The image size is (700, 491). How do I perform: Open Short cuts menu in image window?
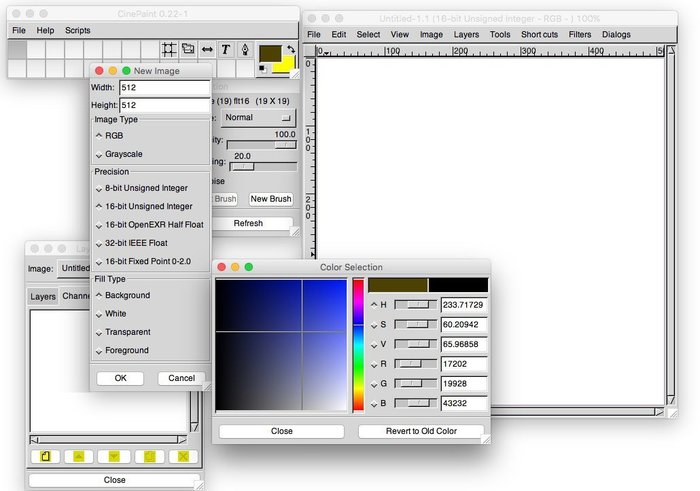[539, 34]
